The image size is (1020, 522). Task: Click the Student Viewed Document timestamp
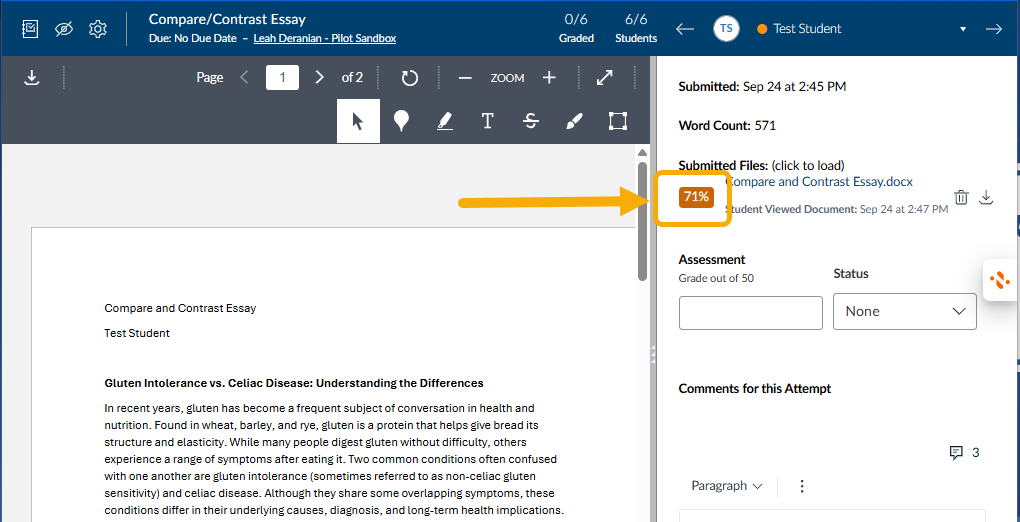pos(836,210)
